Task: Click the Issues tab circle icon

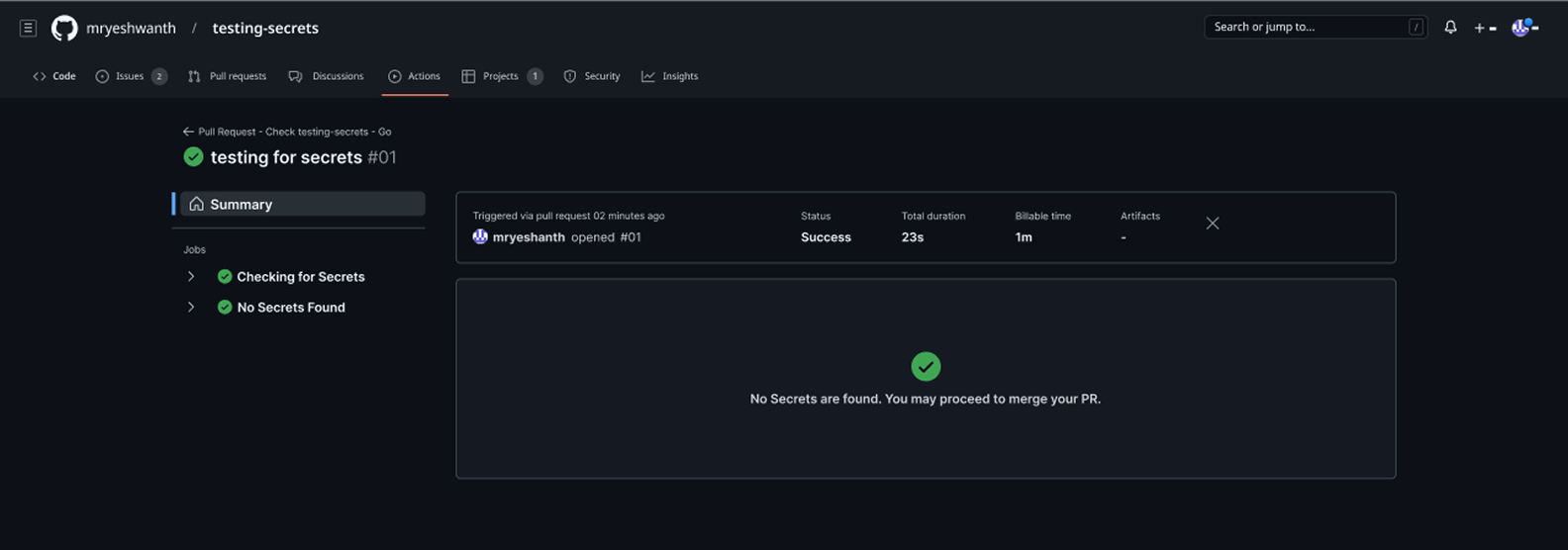Action: [102, 76]
